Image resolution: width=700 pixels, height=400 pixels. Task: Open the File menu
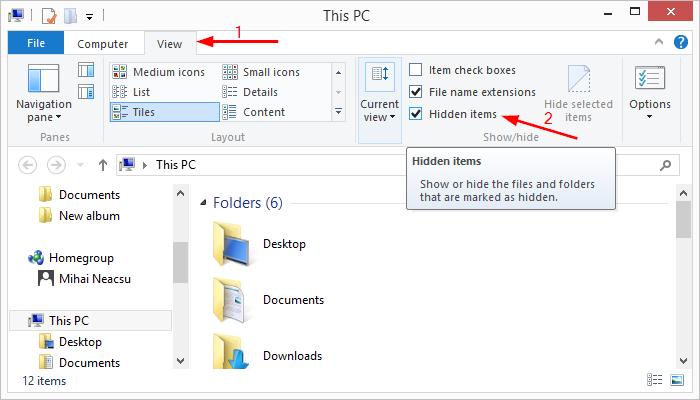click(36, 43)
